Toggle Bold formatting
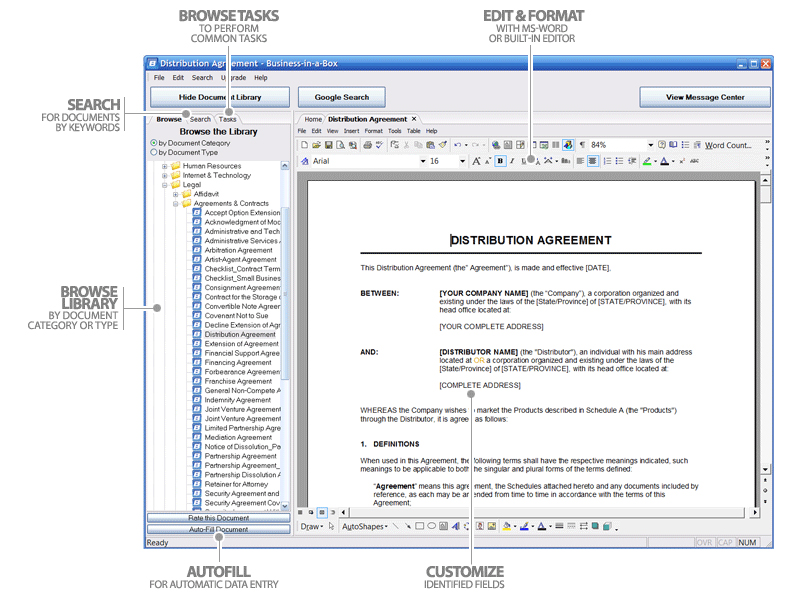800x600 pixels. [500, 161]
